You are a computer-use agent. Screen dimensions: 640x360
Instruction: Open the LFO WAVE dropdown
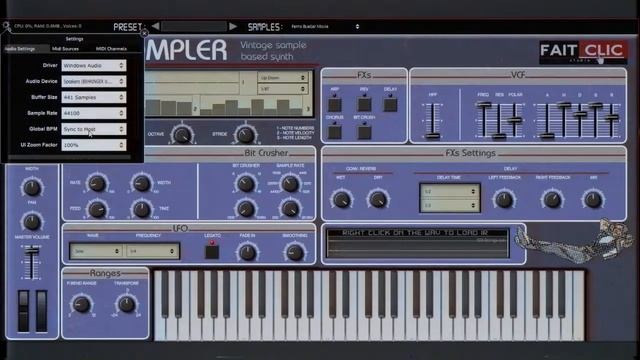pos(96,251)
